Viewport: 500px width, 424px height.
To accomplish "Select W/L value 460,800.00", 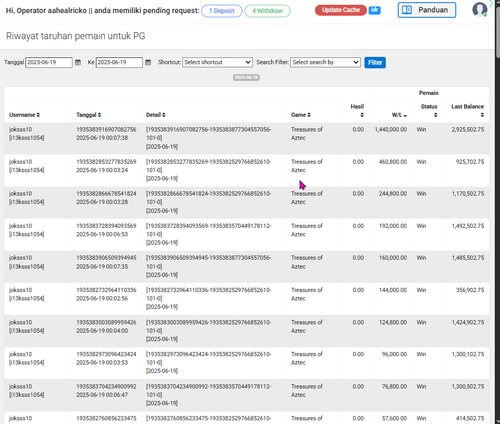I will (x=393, y=162).
